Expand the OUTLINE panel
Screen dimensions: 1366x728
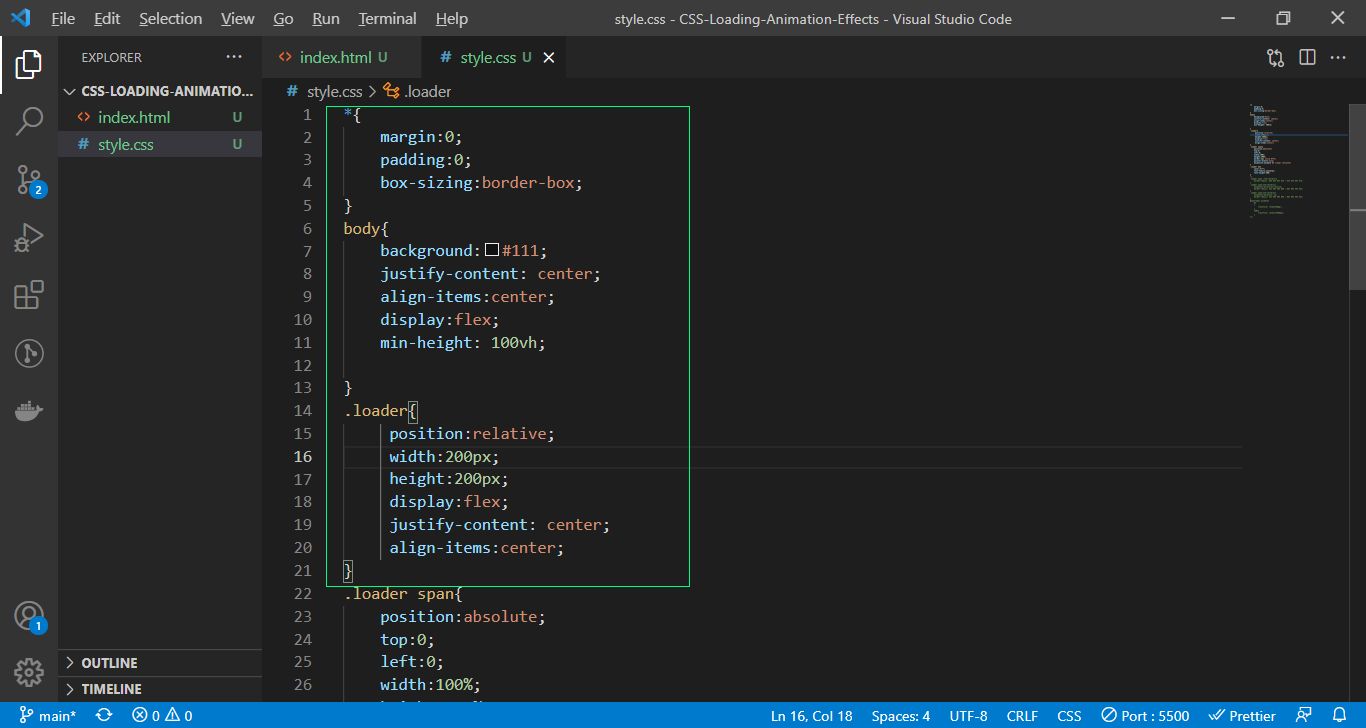(160, 663)
